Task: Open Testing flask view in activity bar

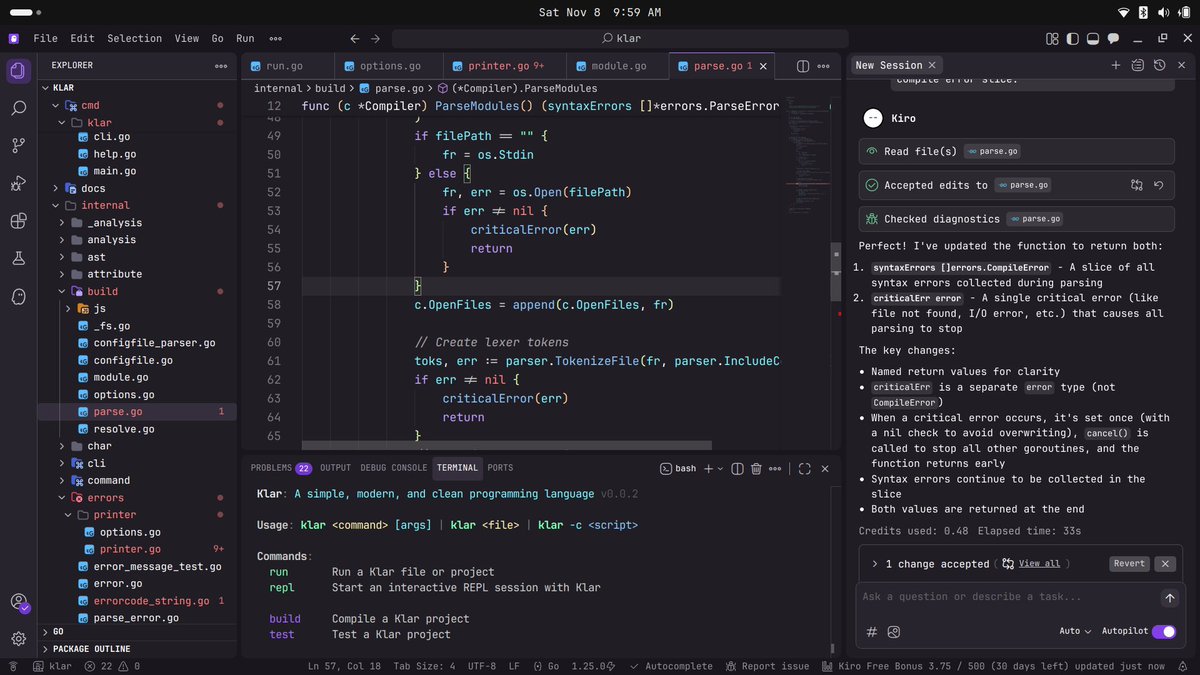Action: 18,258
